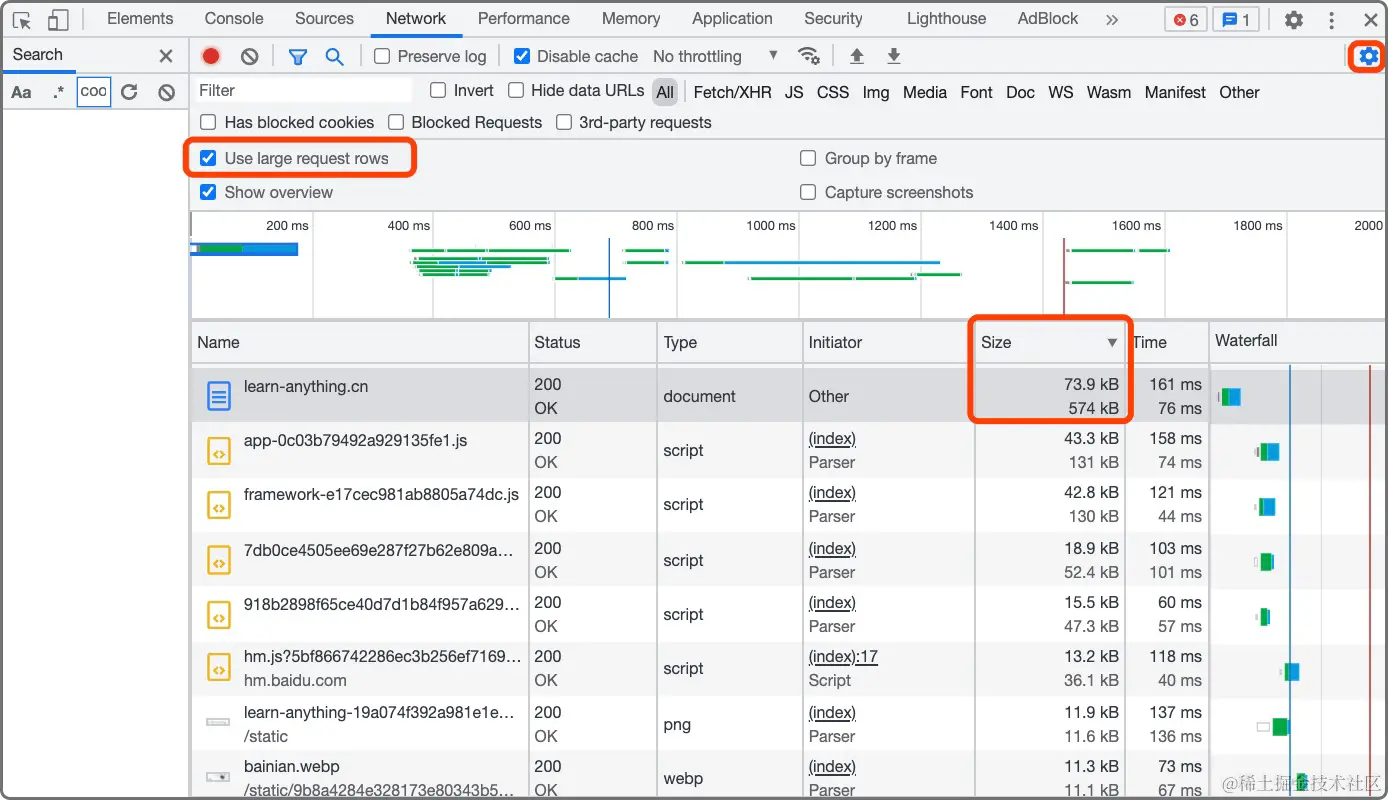Open the DevTools three-dot customize menu

point(1331,20)
